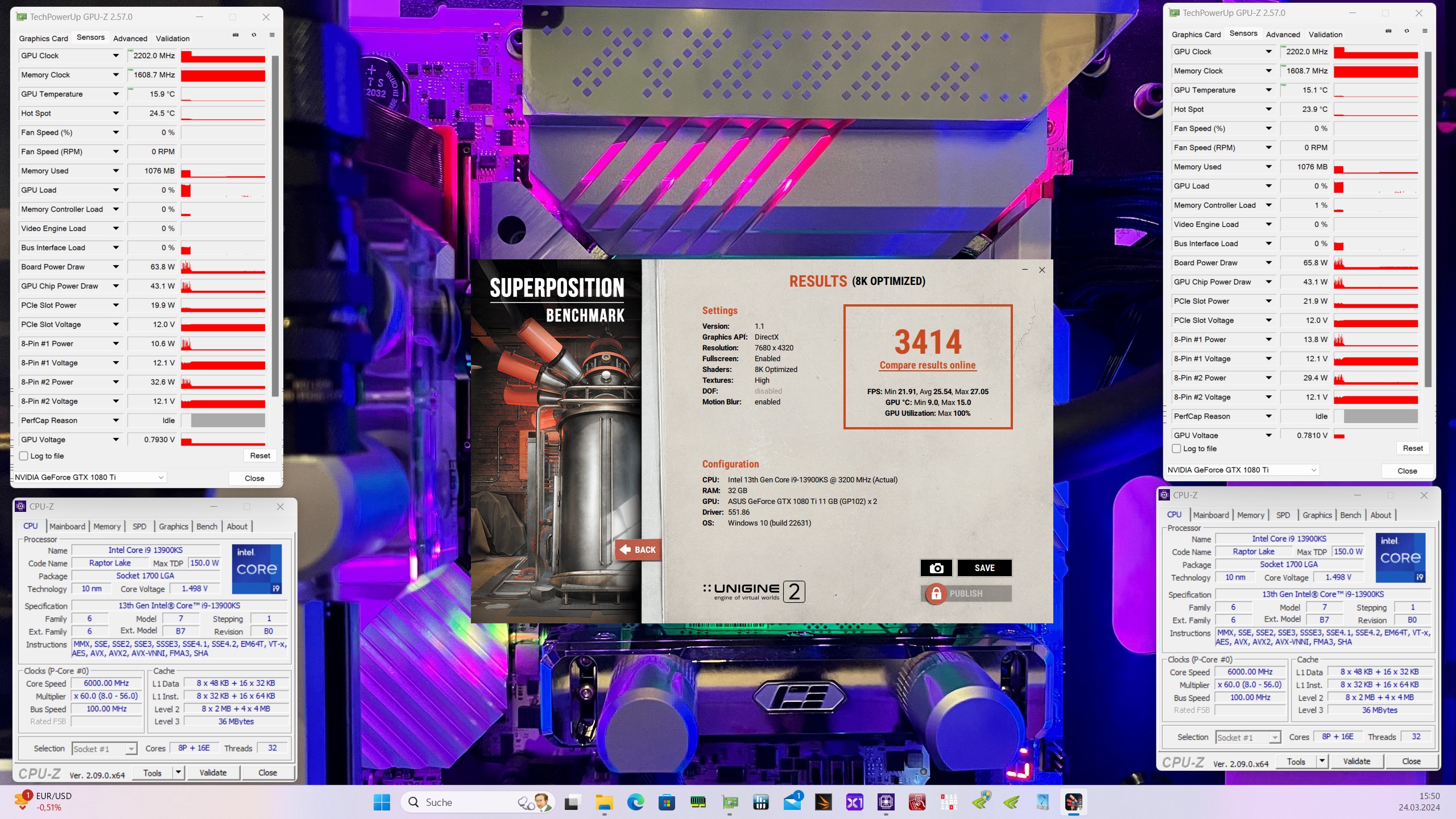Expand Memory Clock dropdown in right GPU-Z

point(1269,71)
